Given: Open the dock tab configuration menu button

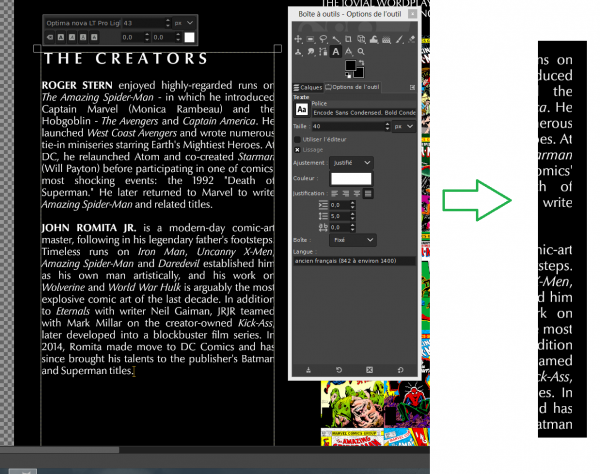Looking at the screenshot, I should pos(412,87).
